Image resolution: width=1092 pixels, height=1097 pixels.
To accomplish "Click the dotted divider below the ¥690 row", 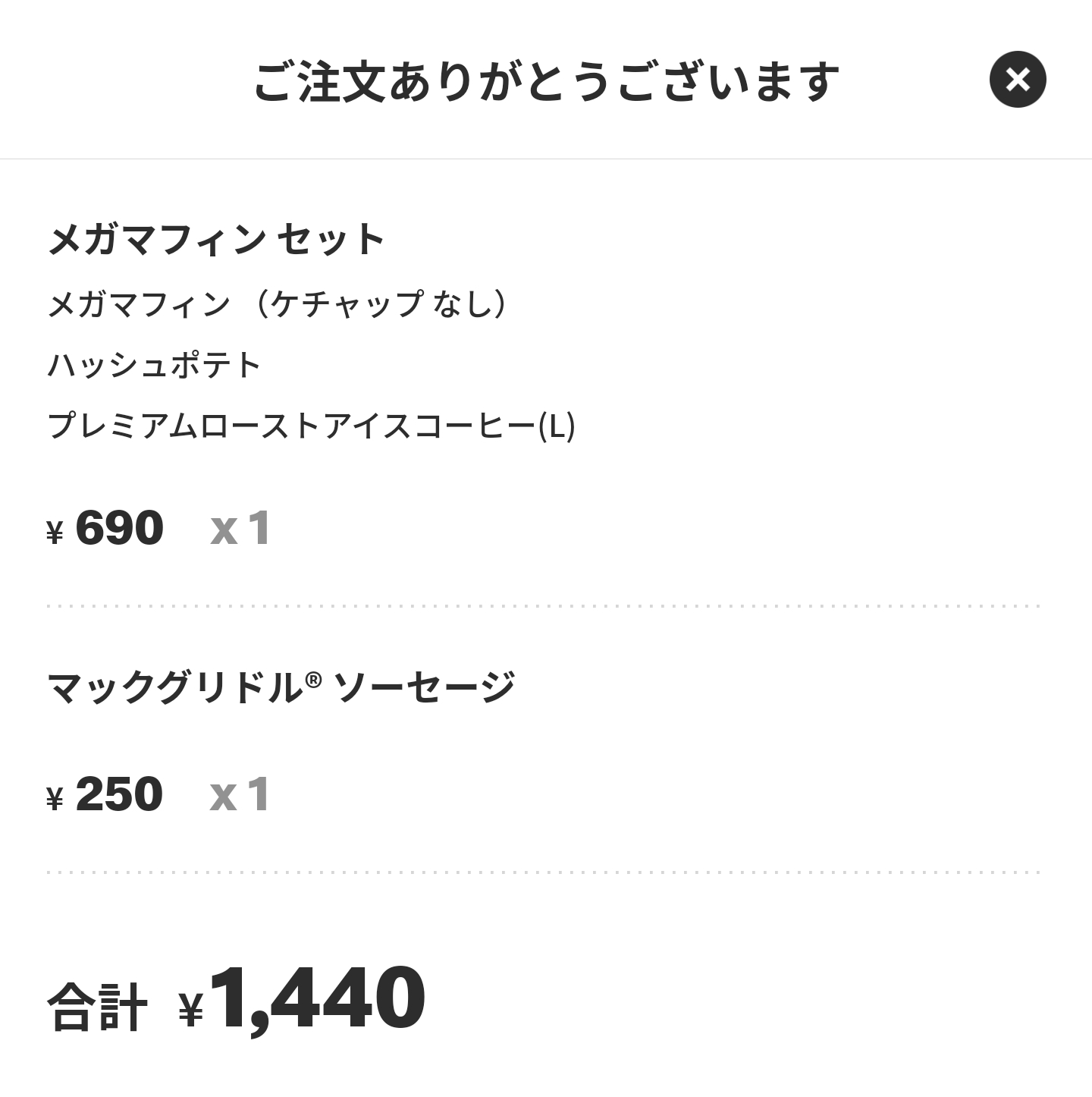I will (x=543, y=606).
